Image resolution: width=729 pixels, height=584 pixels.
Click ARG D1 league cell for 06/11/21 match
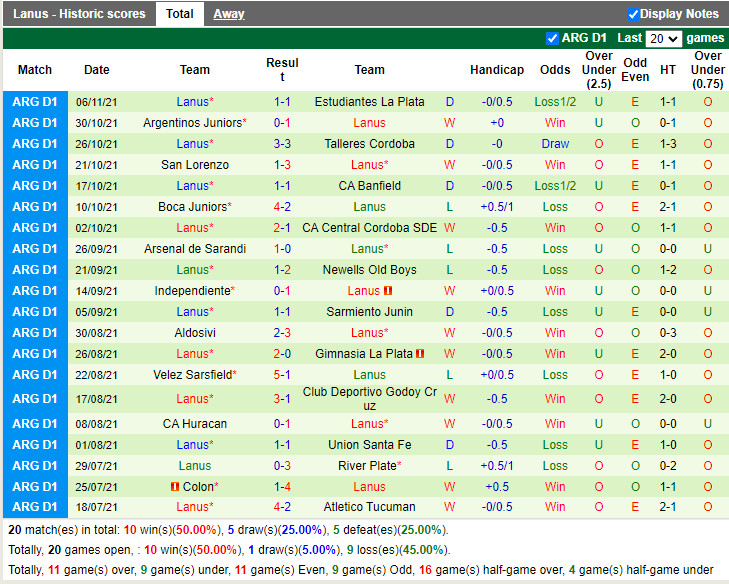[x=35, y=102]
